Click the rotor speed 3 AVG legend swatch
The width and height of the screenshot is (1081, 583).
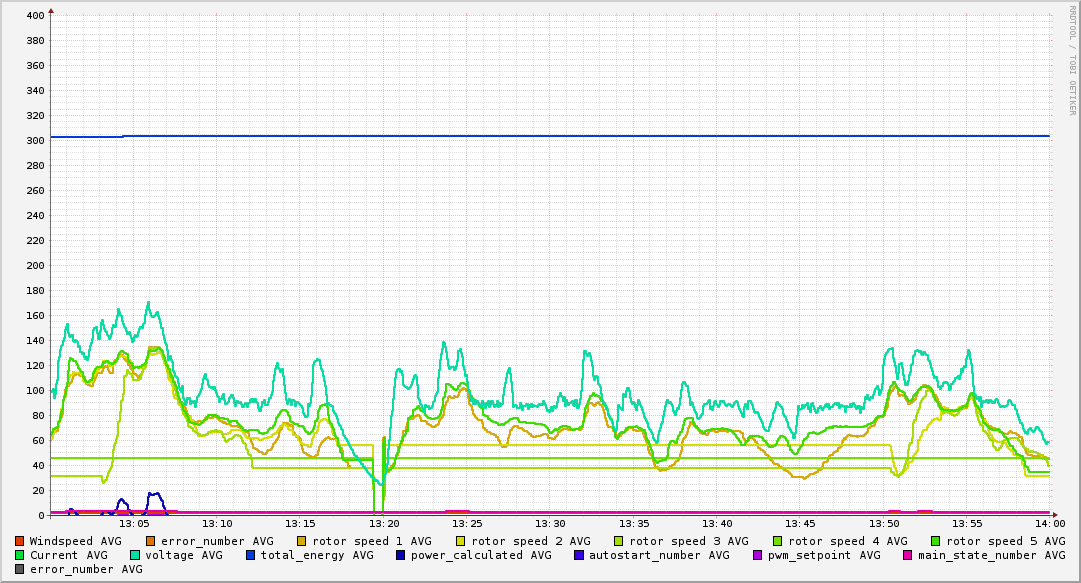(x=618, y=542)
